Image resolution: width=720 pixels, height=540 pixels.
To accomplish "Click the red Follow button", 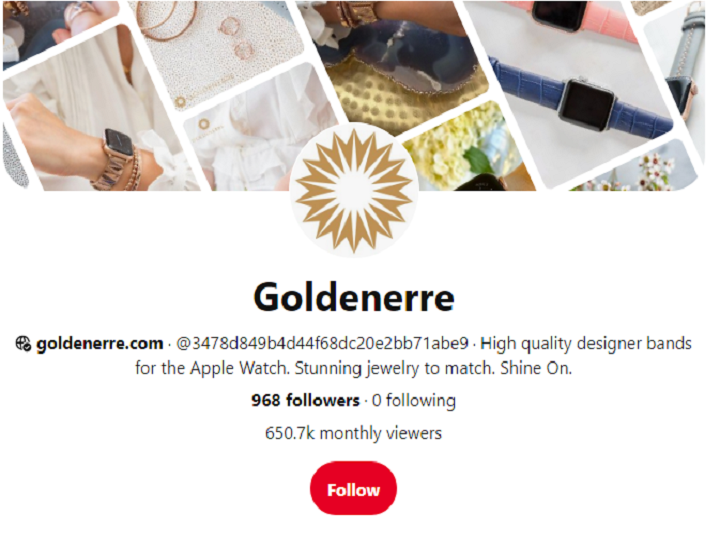I will click(353, 489).
